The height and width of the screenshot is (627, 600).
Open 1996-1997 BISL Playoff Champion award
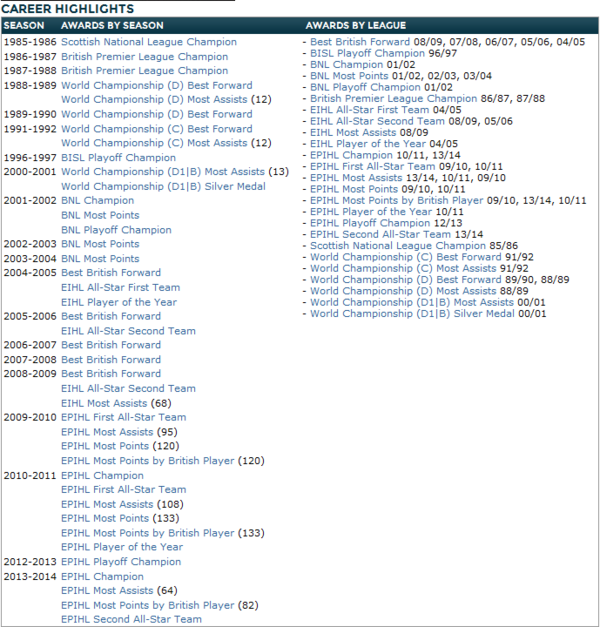[118, 157]
